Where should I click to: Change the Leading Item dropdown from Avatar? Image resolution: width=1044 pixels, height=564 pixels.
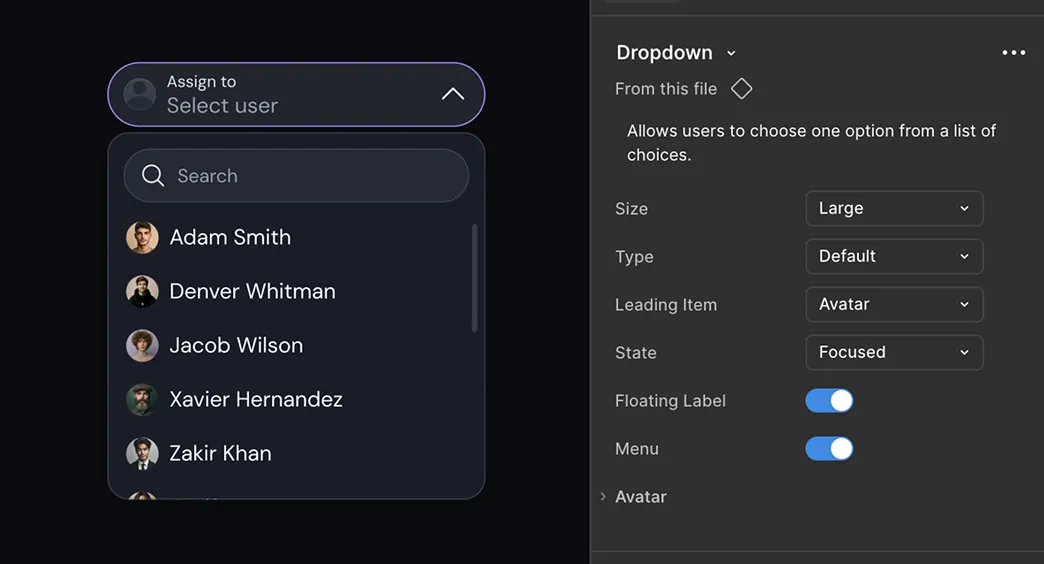(894, 305)
